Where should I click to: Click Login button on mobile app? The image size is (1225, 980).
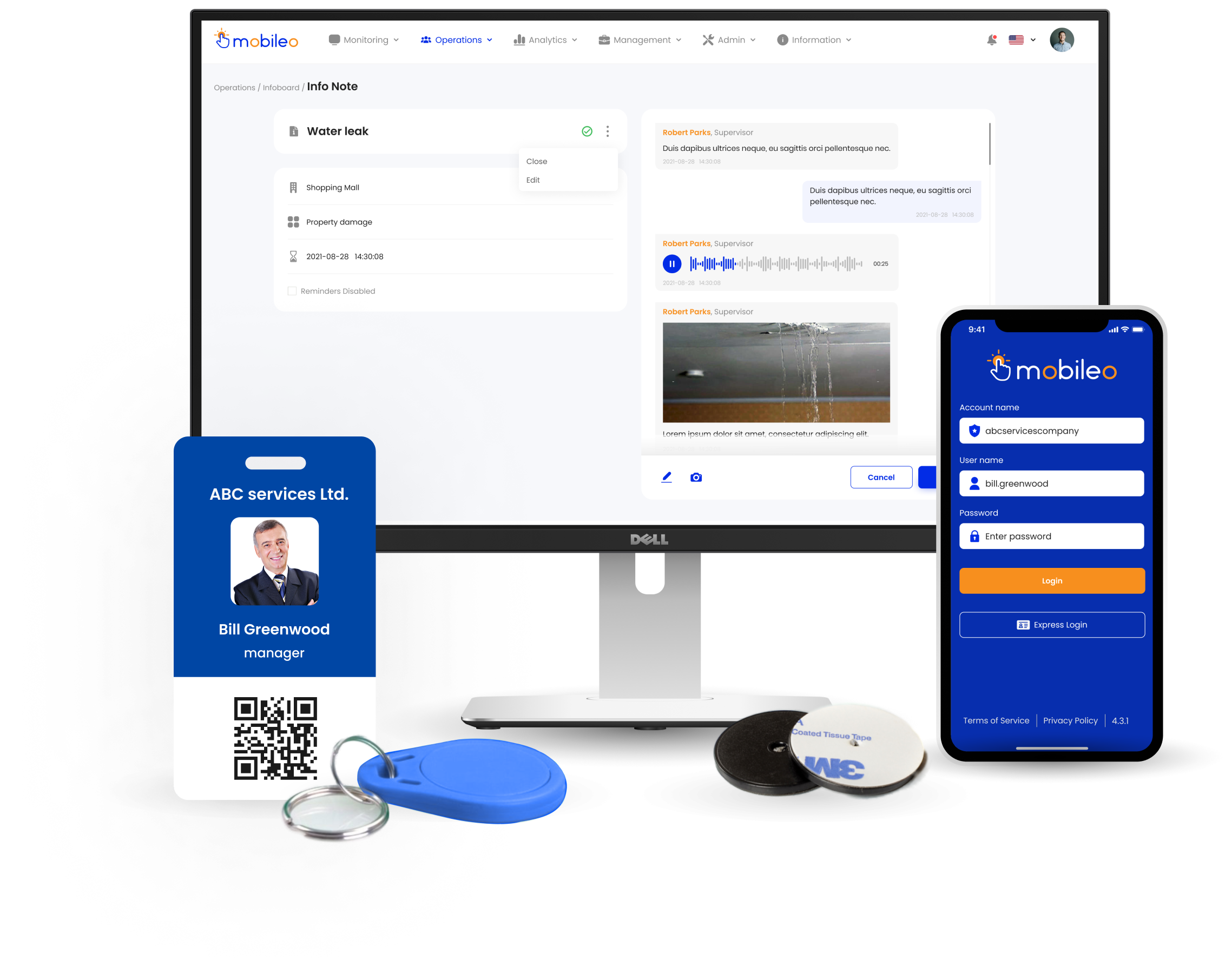tap(1053, 580)
